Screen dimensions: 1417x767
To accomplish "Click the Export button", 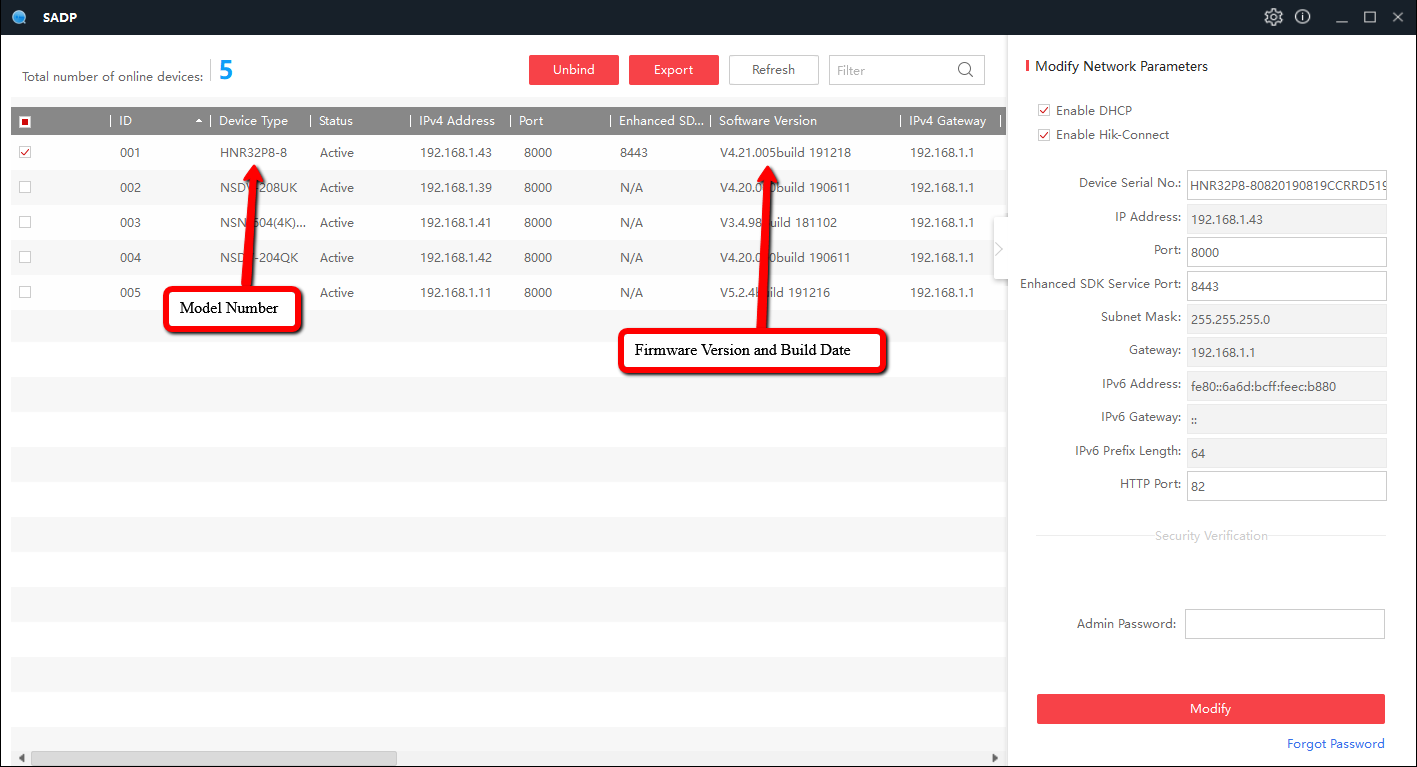I will 674,70.
